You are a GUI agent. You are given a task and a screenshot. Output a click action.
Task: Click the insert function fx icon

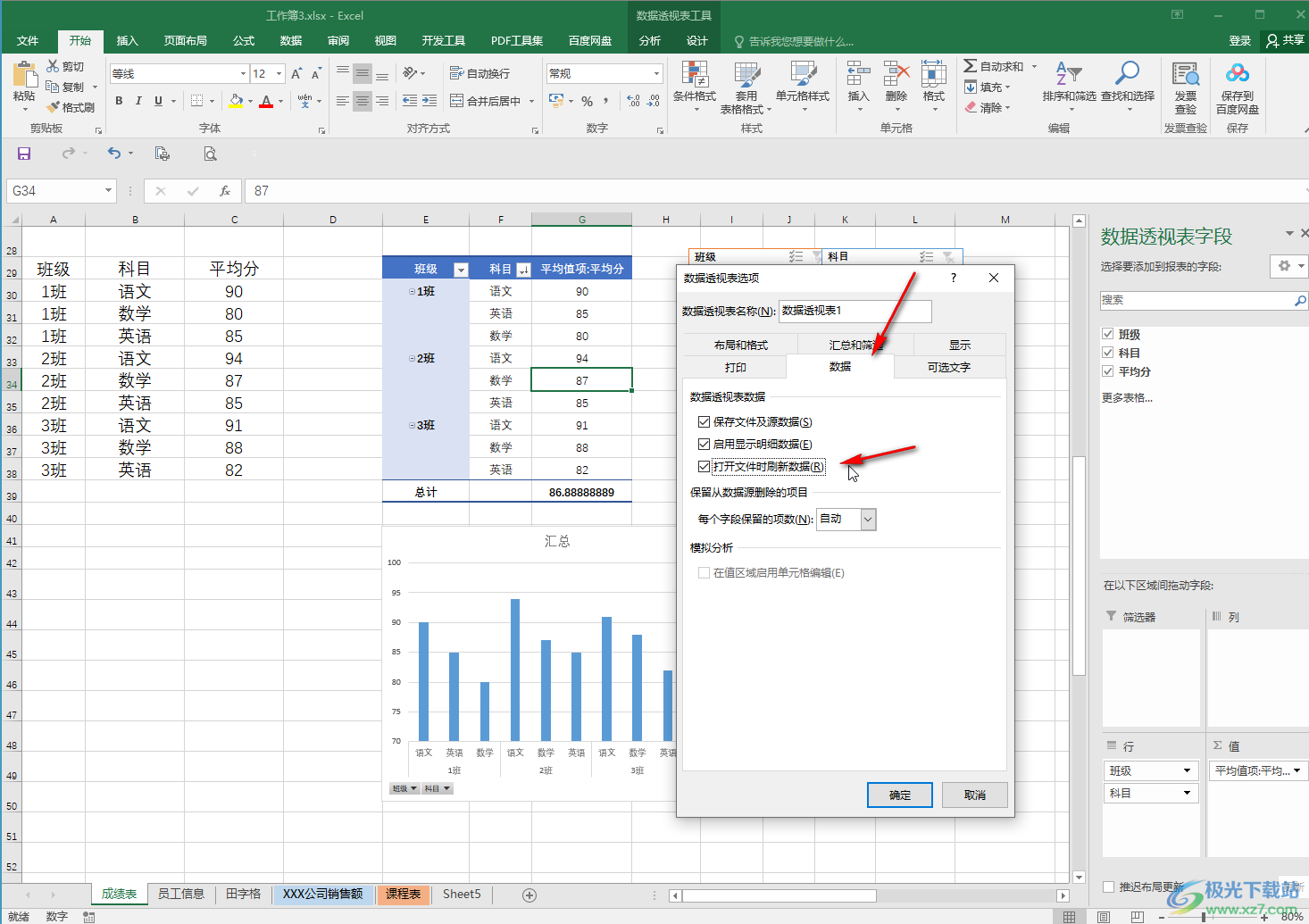(225, 191)
